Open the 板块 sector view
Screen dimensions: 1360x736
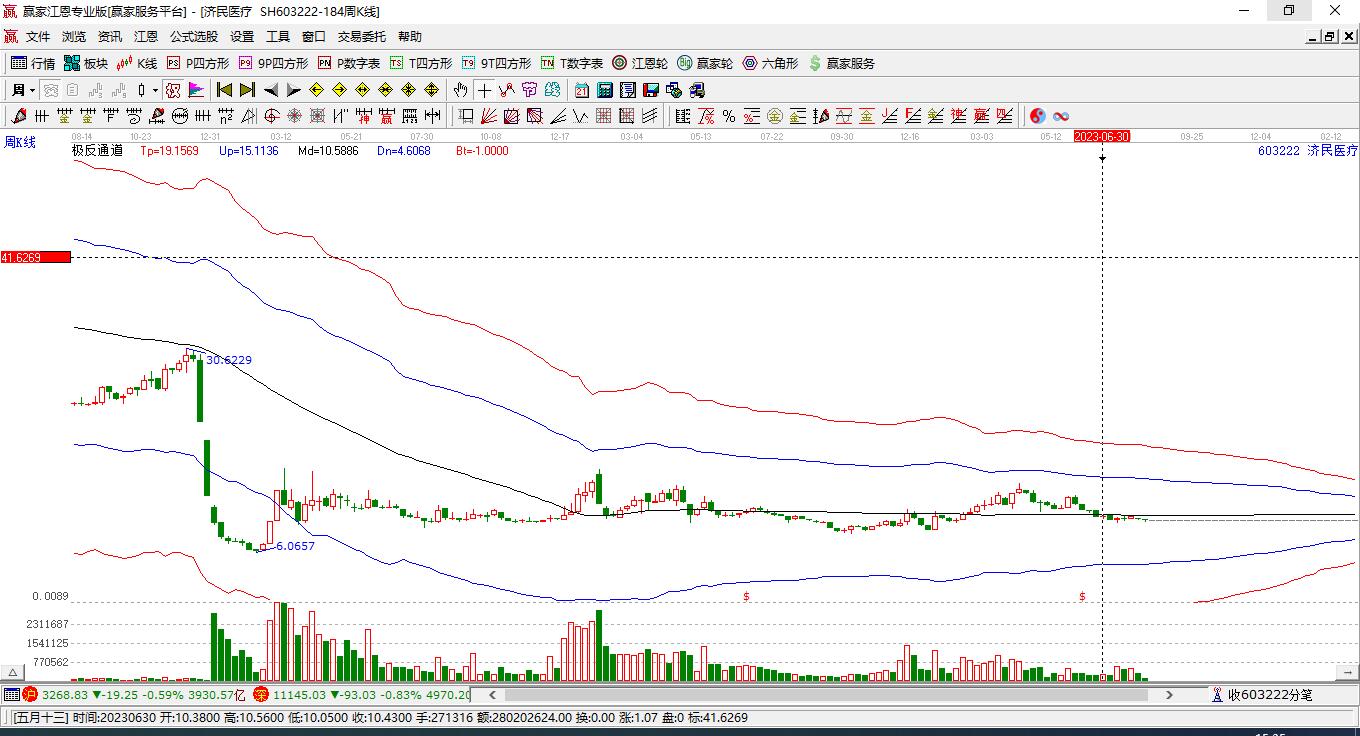click(x=86, y=63)
